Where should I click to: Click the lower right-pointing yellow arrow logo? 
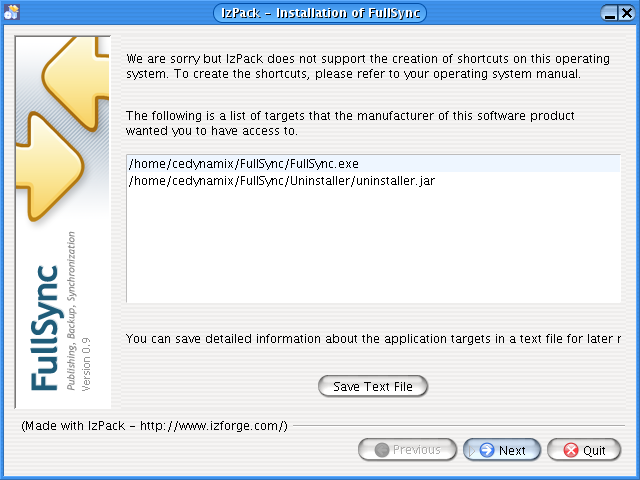(x=49, y=167)
